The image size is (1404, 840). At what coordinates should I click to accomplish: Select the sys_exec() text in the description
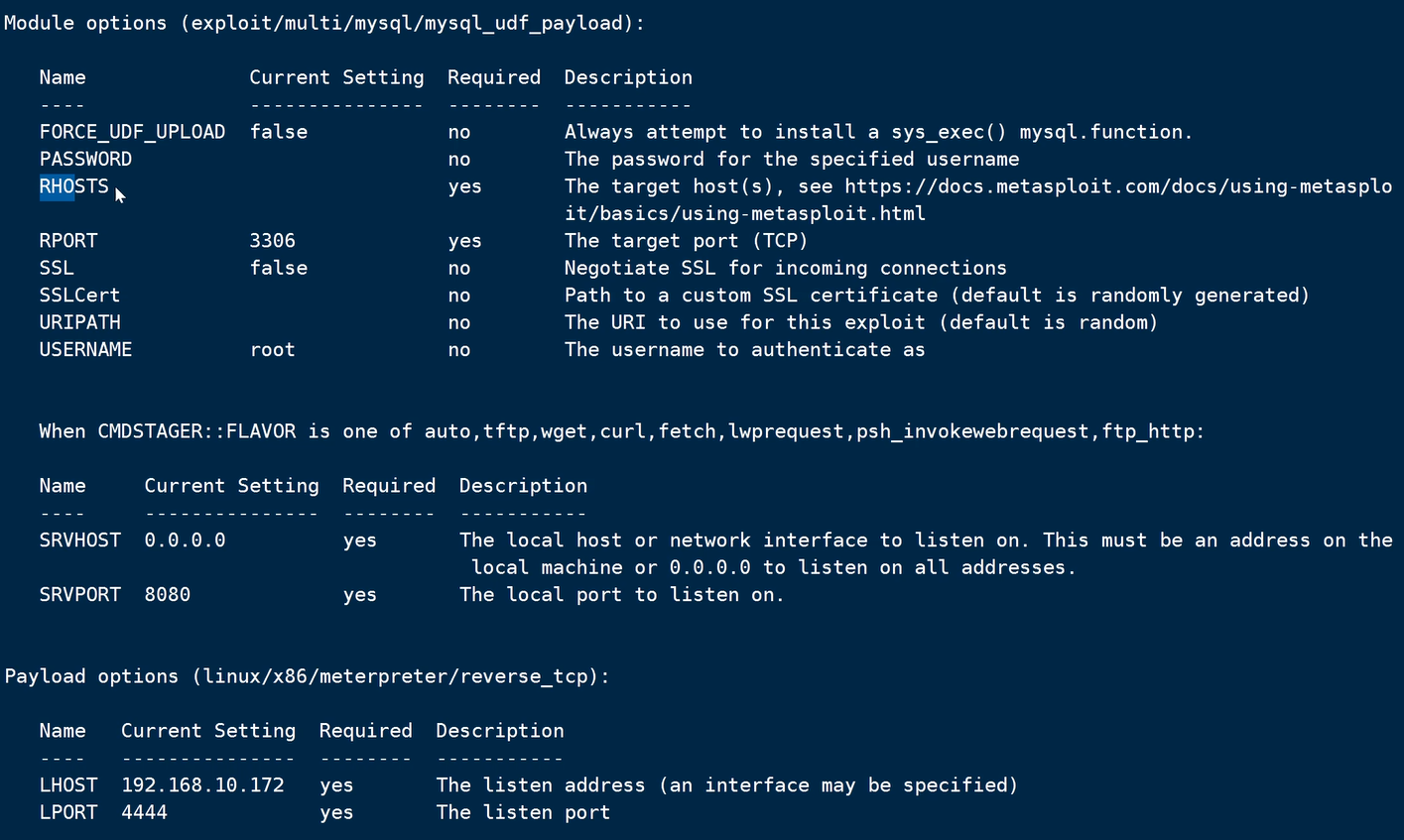(x=951, y=132)
